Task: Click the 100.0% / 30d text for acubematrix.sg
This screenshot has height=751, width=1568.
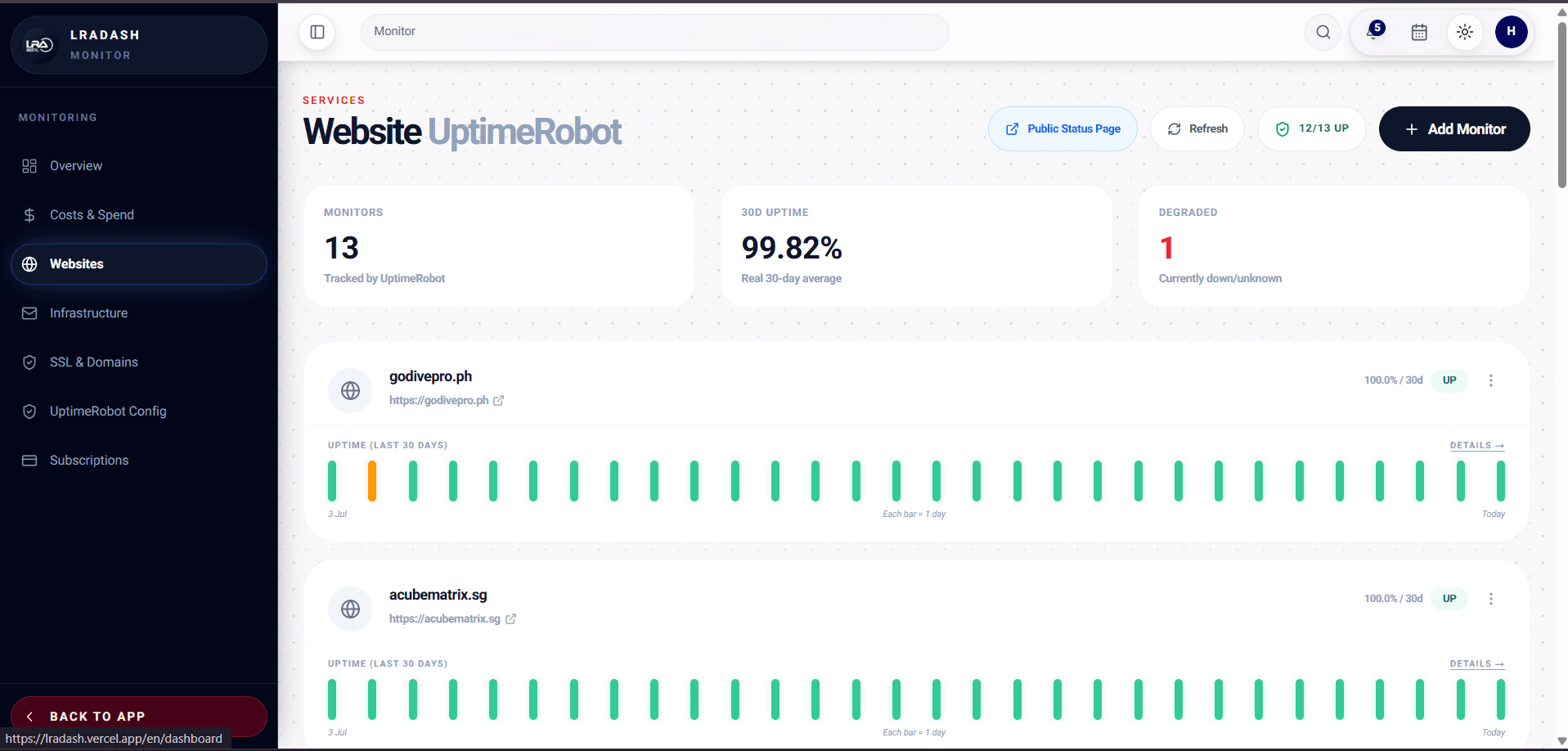Action: pyautogui.click(x=1394, y=599)
